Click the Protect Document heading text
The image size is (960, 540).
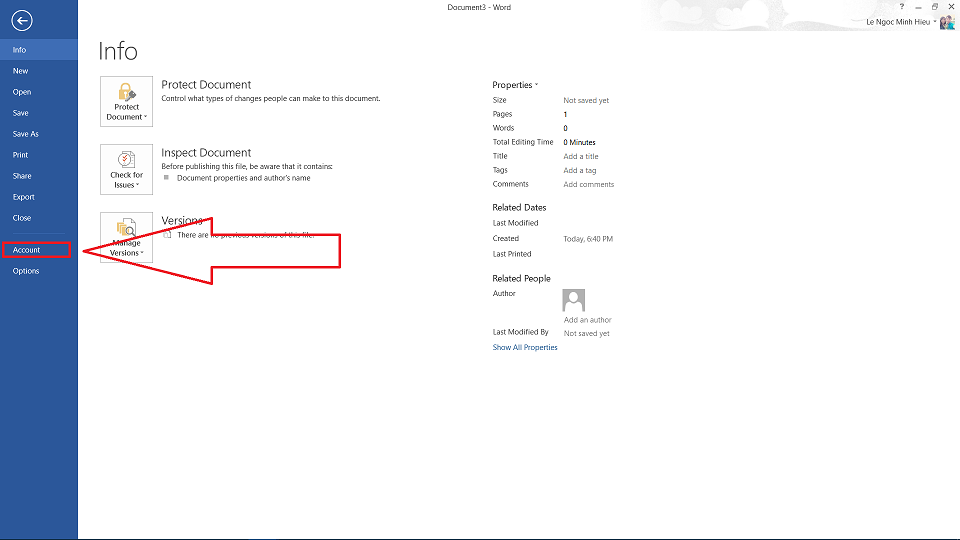point(206,84)
